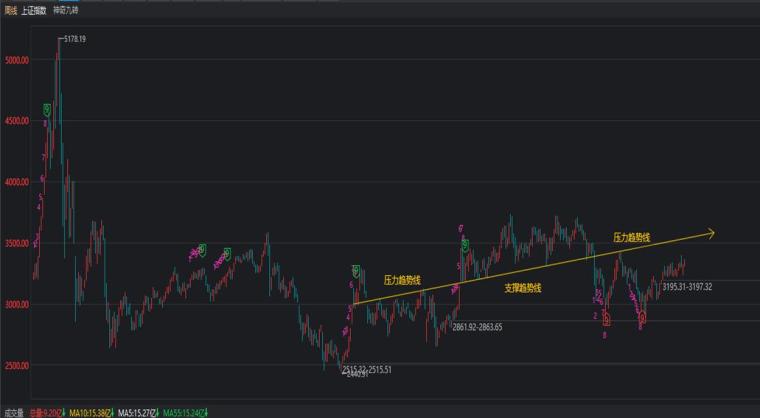Click the magenta 9 marker above the 3450 breakout
760x418 pixels.
(461, 228)
